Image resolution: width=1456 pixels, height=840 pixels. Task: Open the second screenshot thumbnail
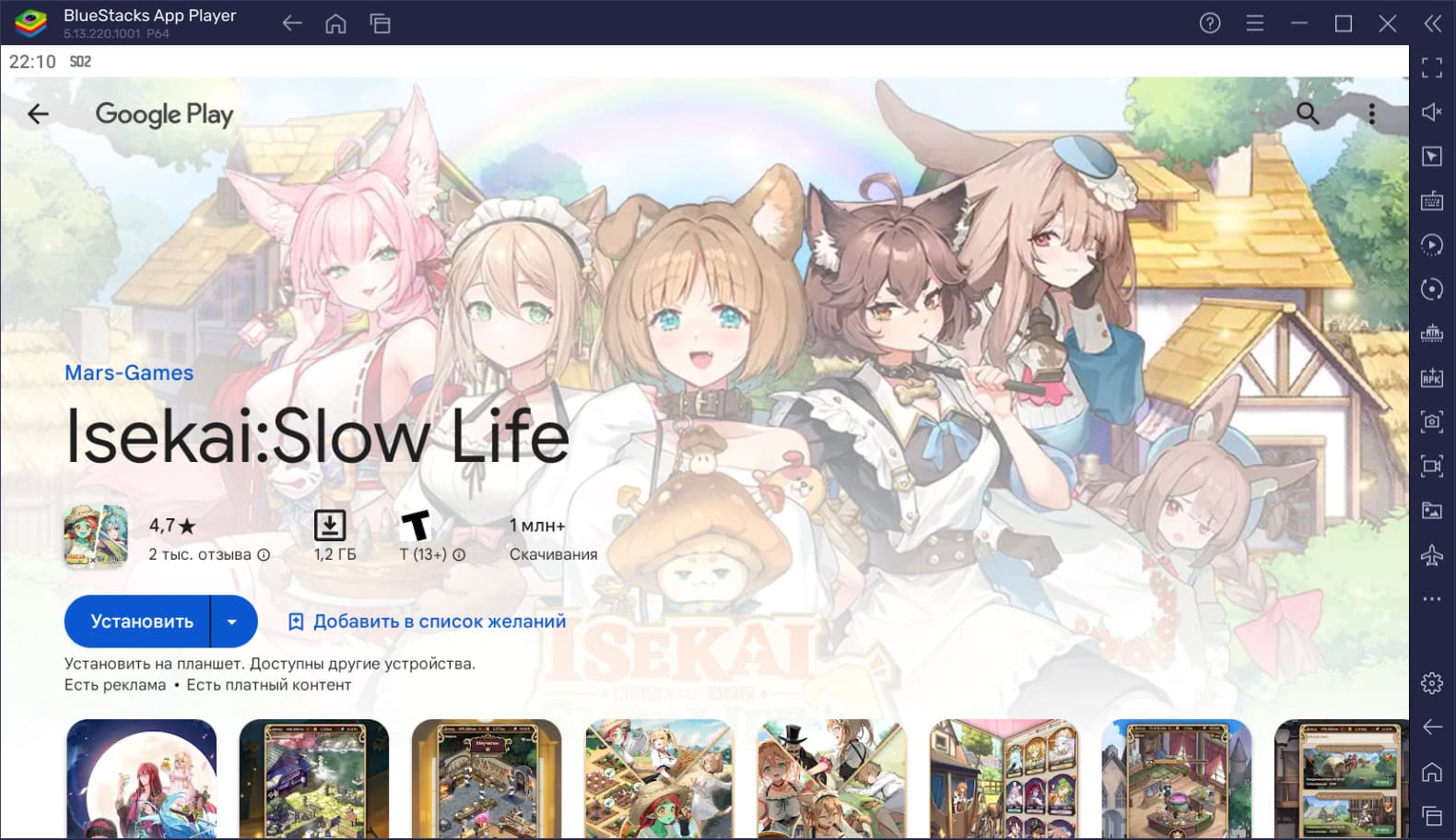click(314, 779)
